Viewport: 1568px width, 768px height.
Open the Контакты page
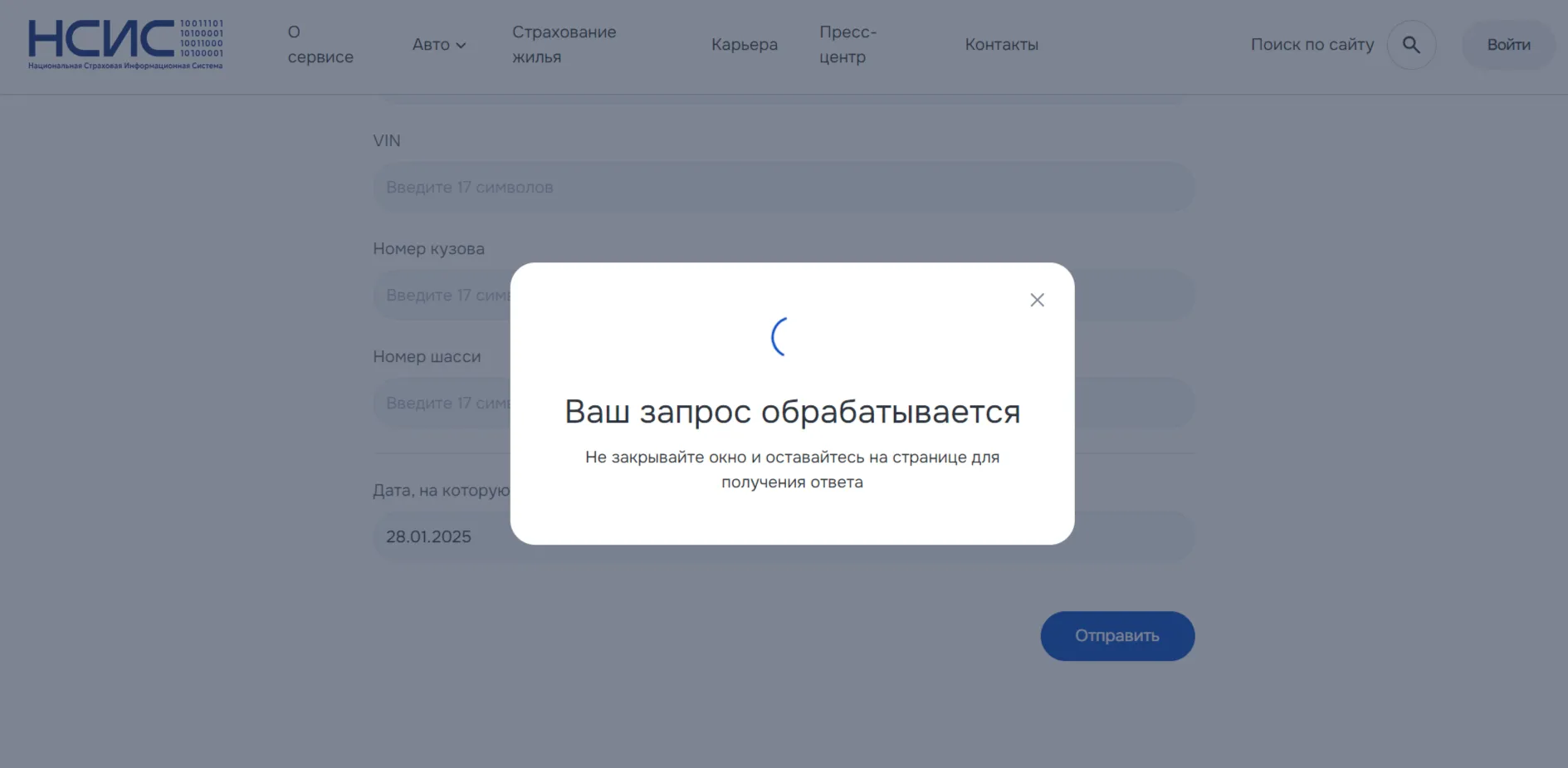(1001, 45)
